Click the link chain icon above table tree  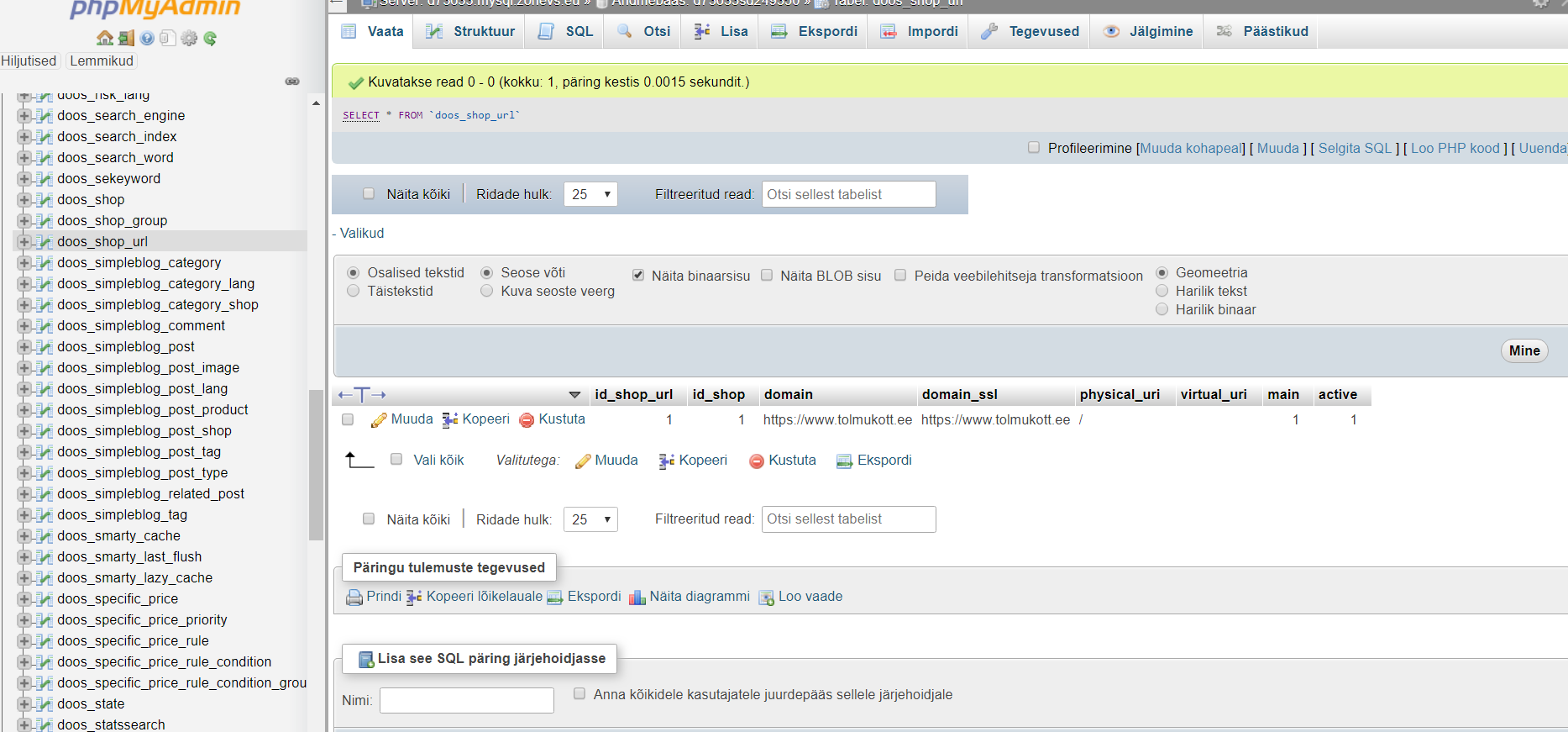292,82
